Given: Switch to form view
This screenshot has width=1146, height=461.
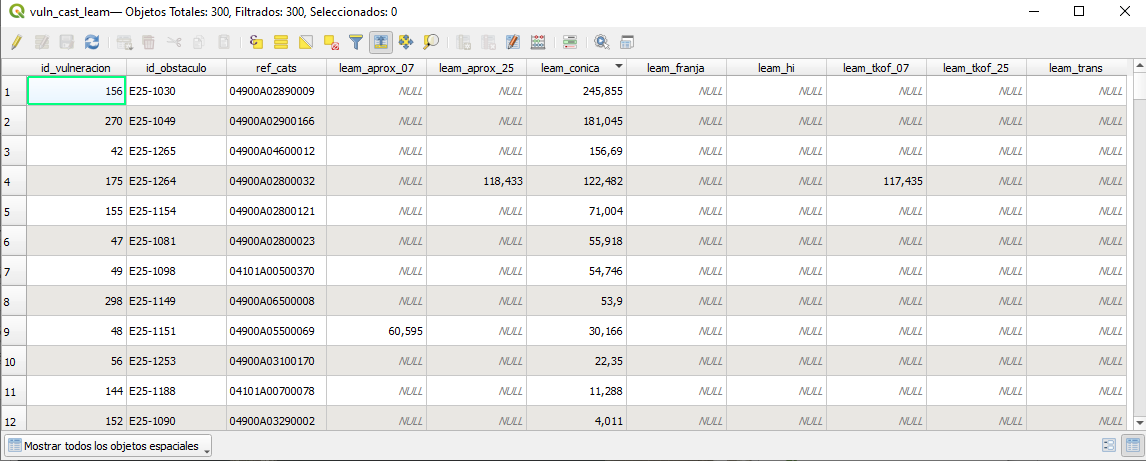Looking at the screenshot, I should pos(1109,445).
